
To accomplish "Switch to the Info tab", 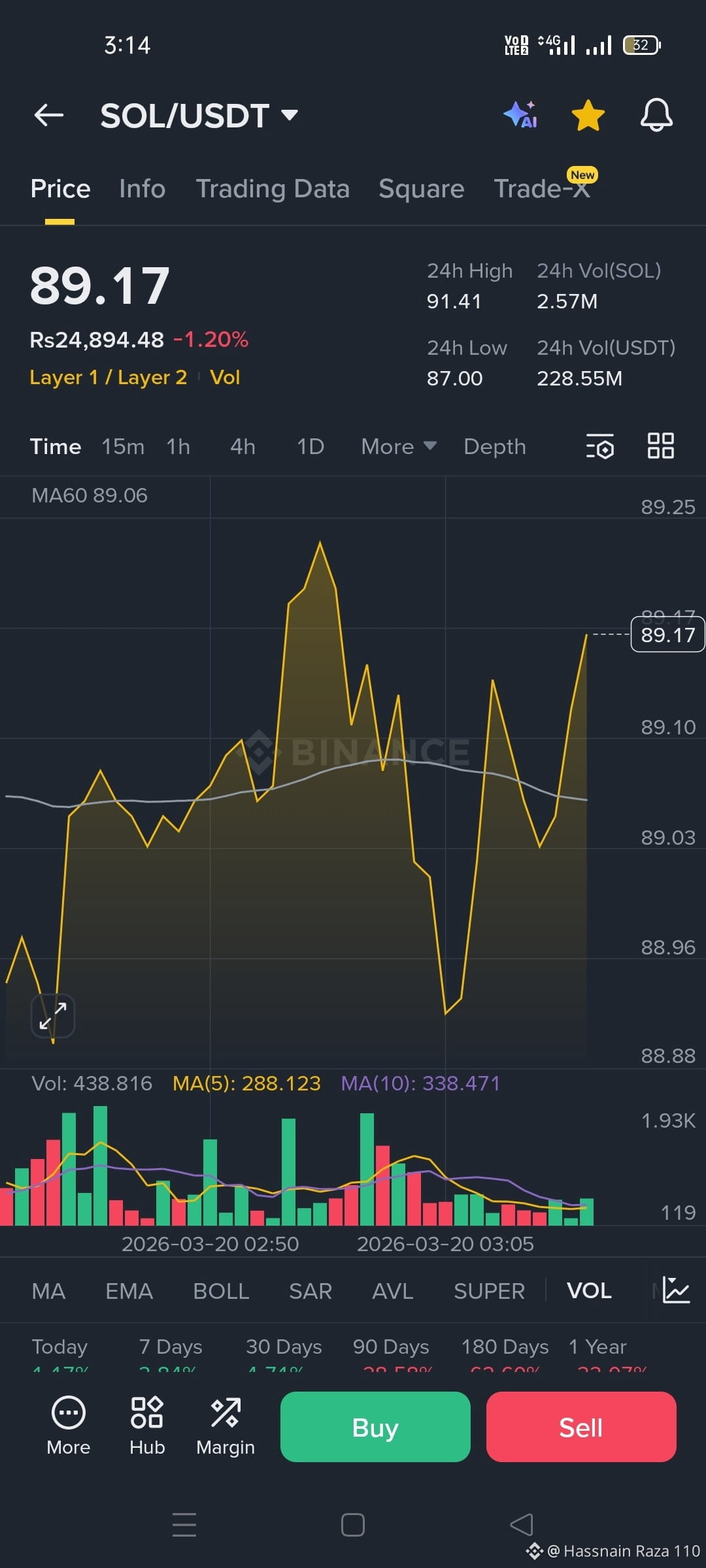I will [x=142, y=189].
